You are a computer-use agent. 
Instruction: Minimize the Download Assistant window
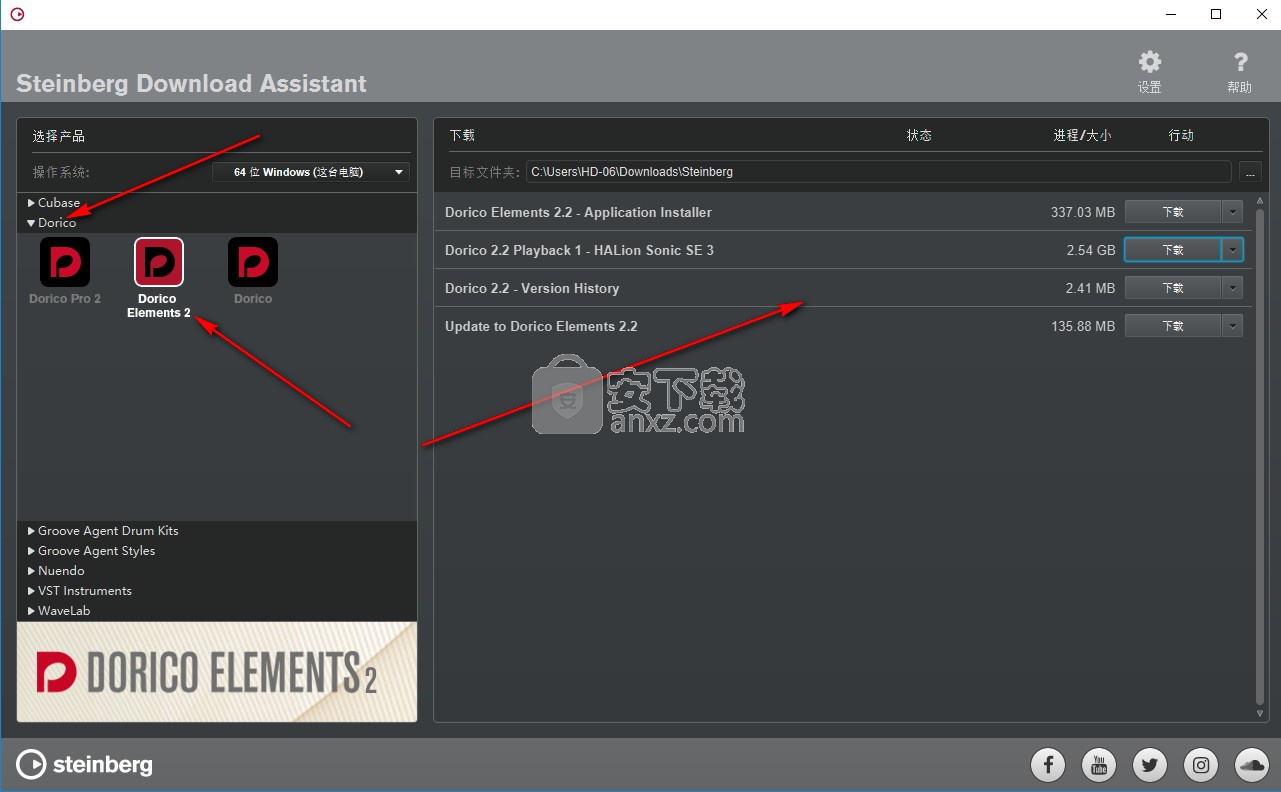click(1171, 14)
